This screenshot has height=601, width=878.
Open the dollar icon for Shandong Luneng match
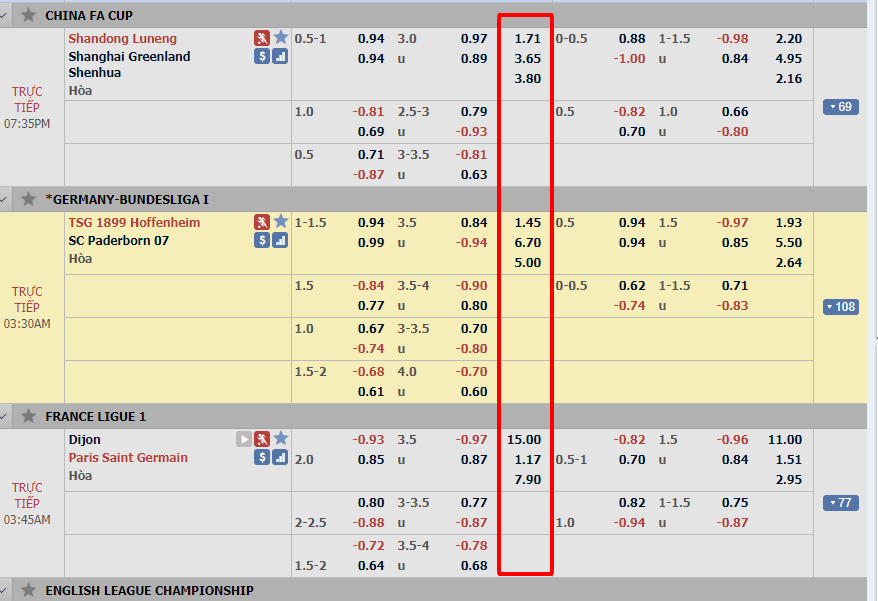coord(261,56)
